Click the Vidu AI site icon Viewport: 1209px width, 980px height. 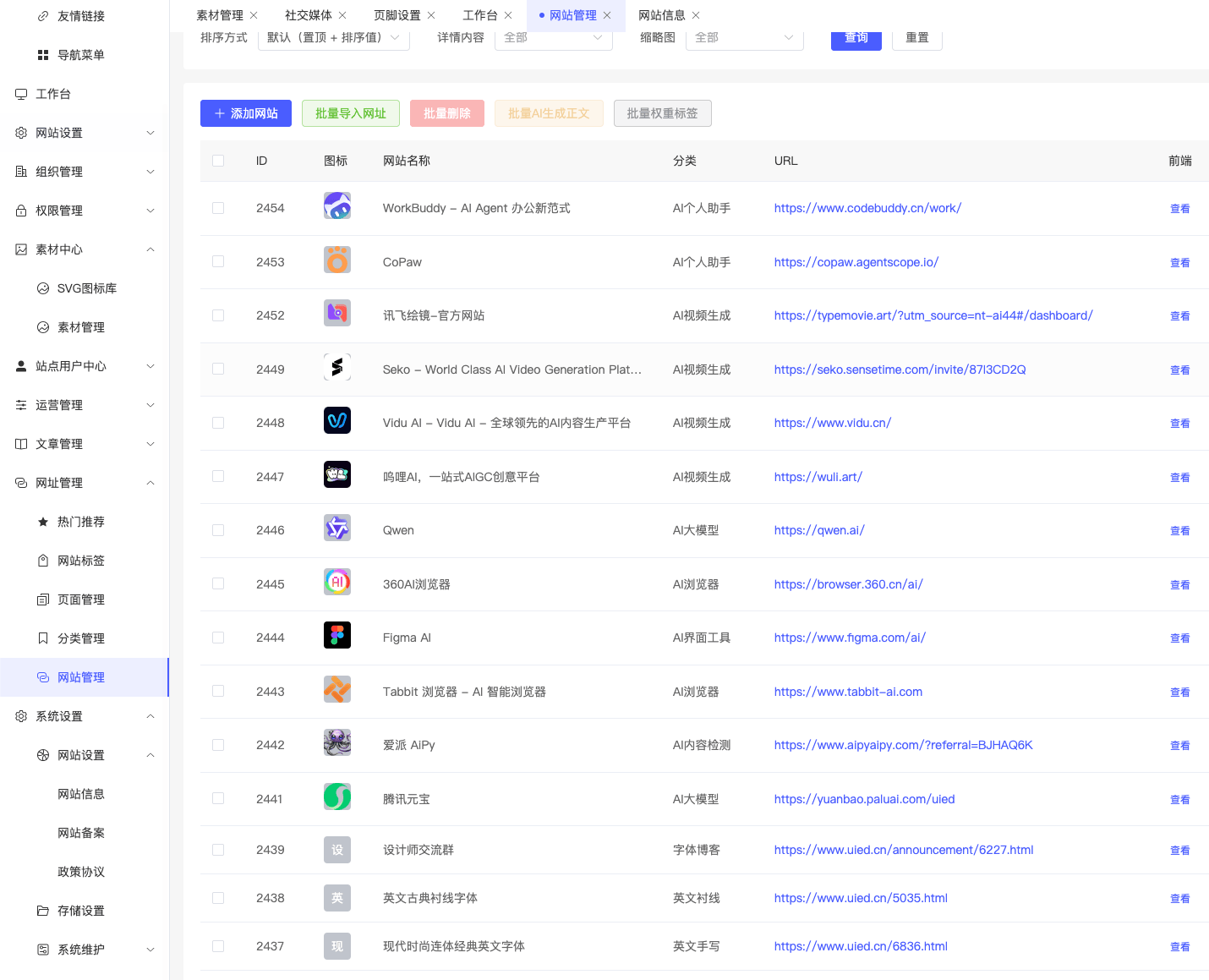[x=337, y=420]
